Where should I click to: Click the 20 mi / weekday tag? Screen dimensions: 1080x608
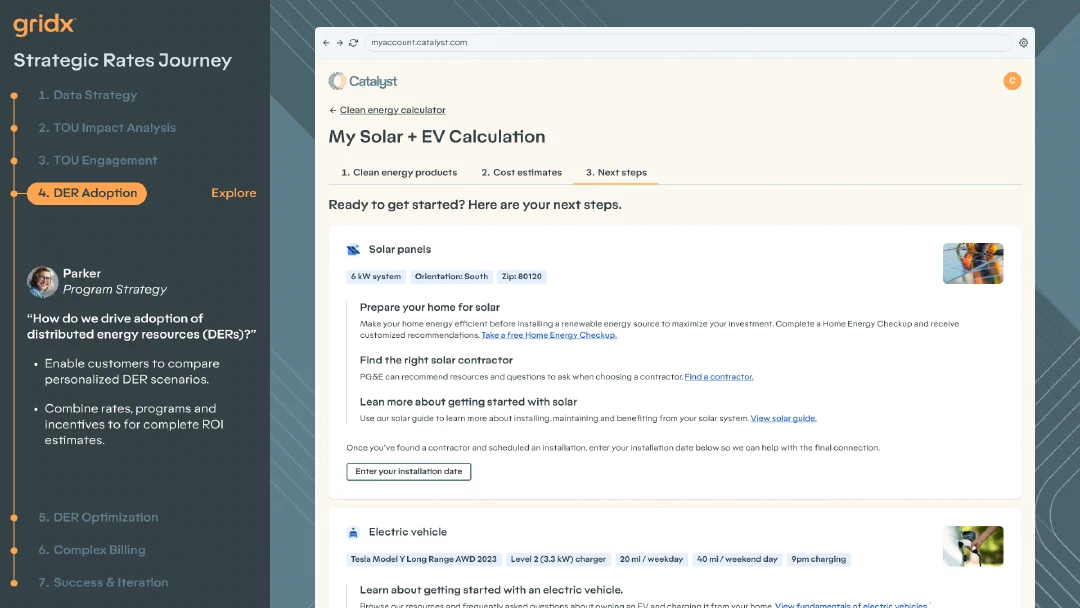651,559
